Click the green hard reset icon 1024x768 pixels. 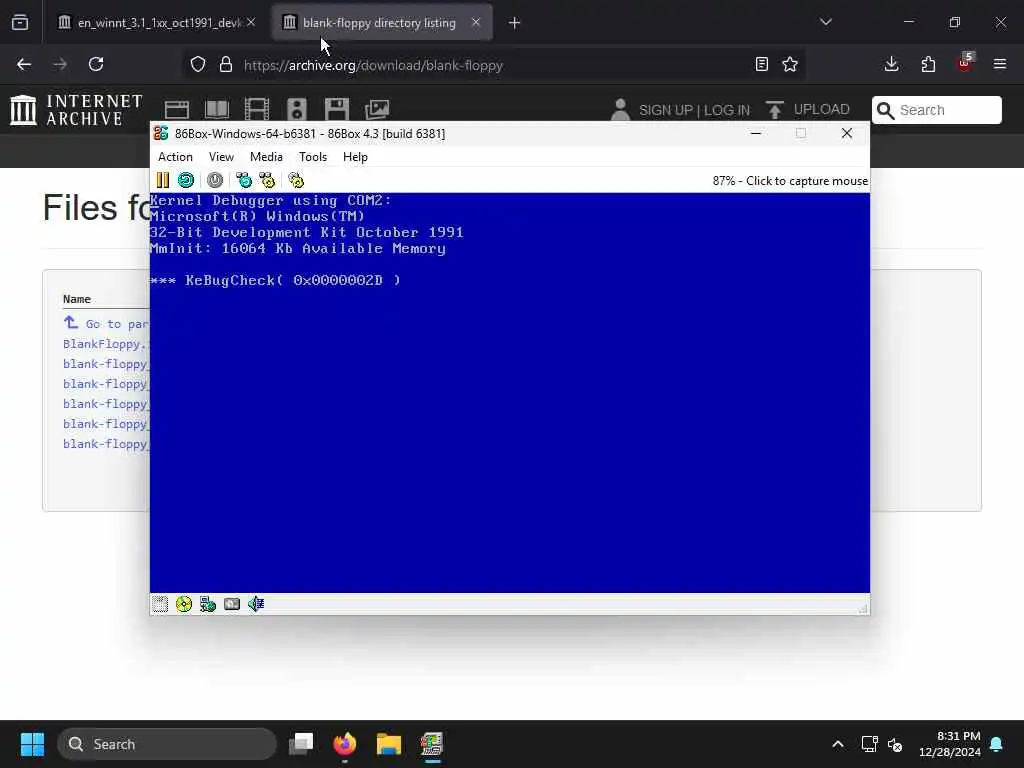coord(186,180)
